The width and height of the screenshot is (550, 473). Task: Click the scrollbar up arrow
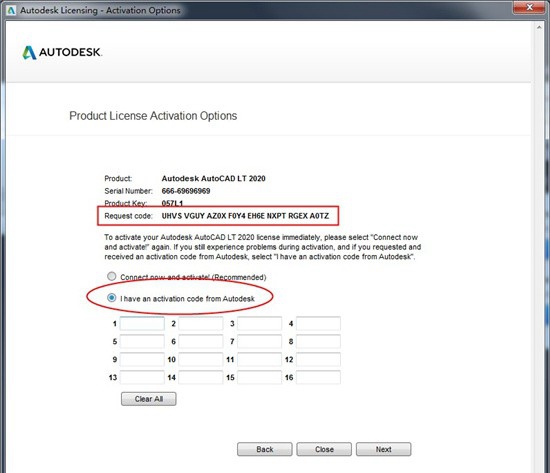[539, 27]
